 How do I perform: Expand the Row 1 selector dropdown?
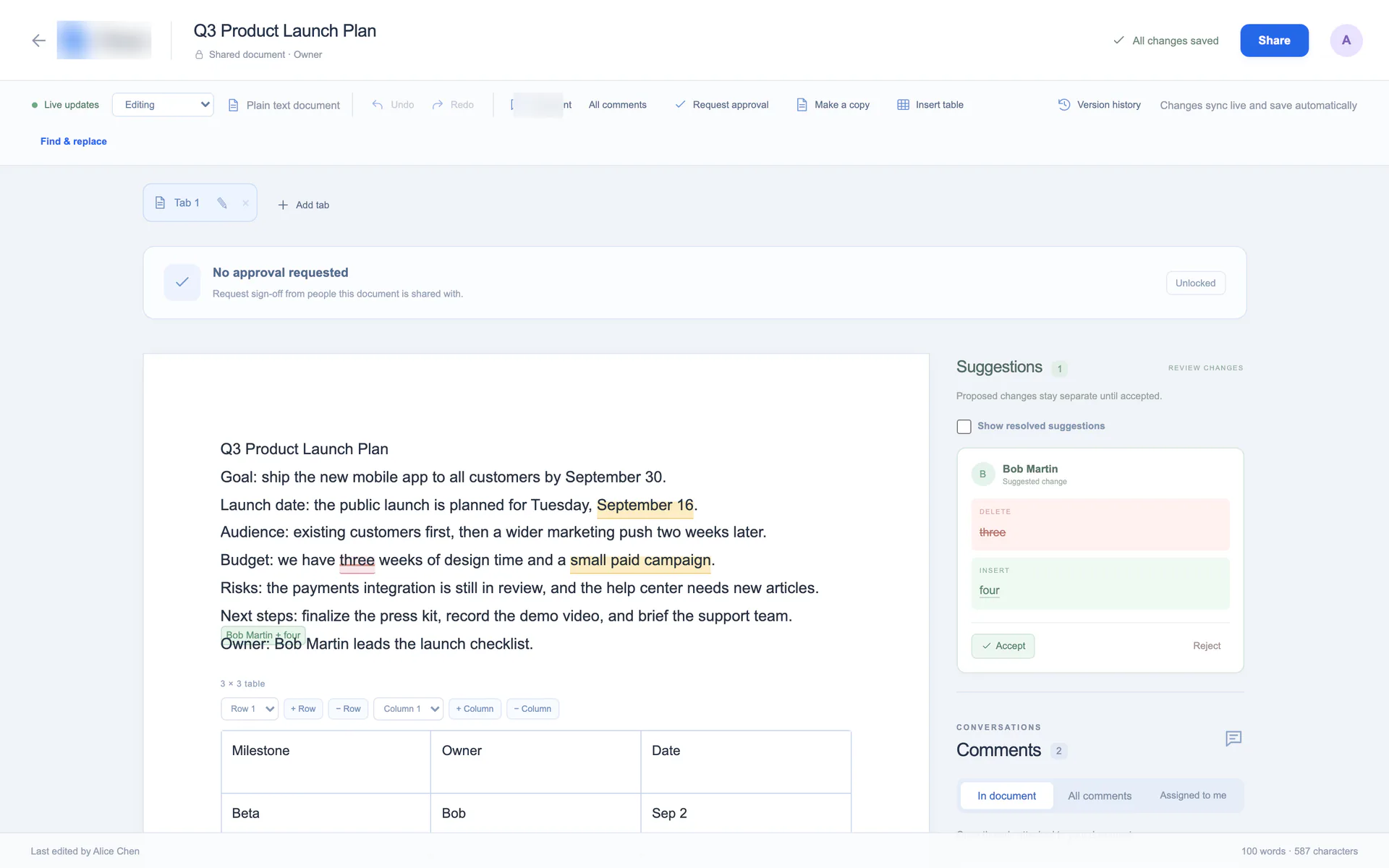pyautogui.click(x=250, y=709)
